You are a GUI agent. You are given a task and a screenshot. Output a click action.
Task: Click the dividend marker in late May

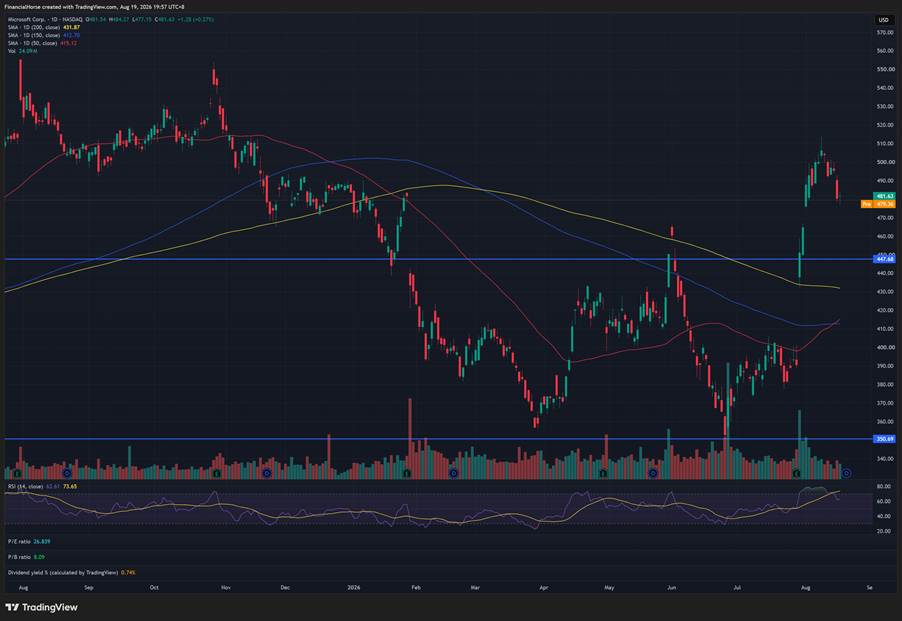pyautogui.click(x=653, y=473)
